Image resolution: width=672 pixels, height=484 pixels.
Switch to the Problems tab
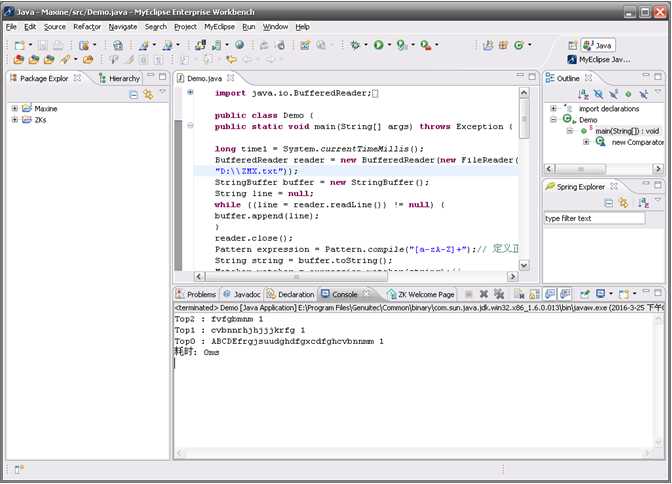pyautogui.click(x=196, y=295)
